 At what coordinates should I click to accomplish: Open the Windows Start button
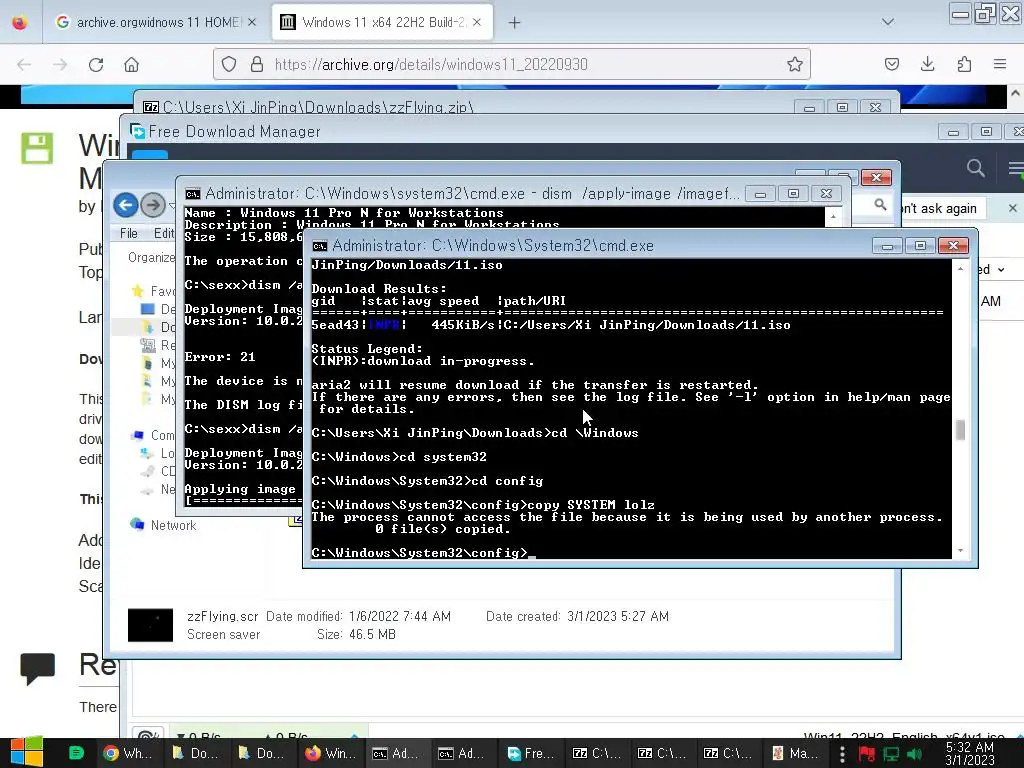27,753
